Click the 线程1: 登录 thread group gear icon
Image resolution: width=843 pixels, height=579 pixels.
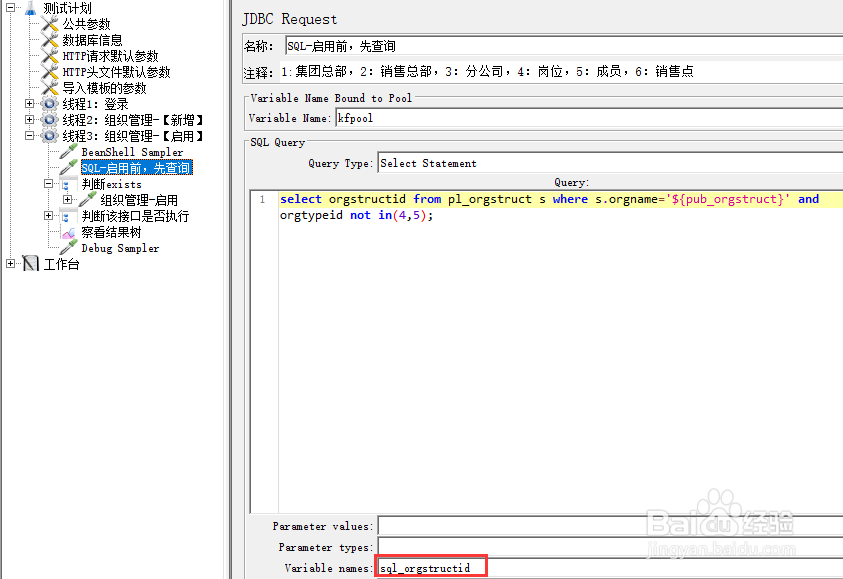click(x=49, y=104)
